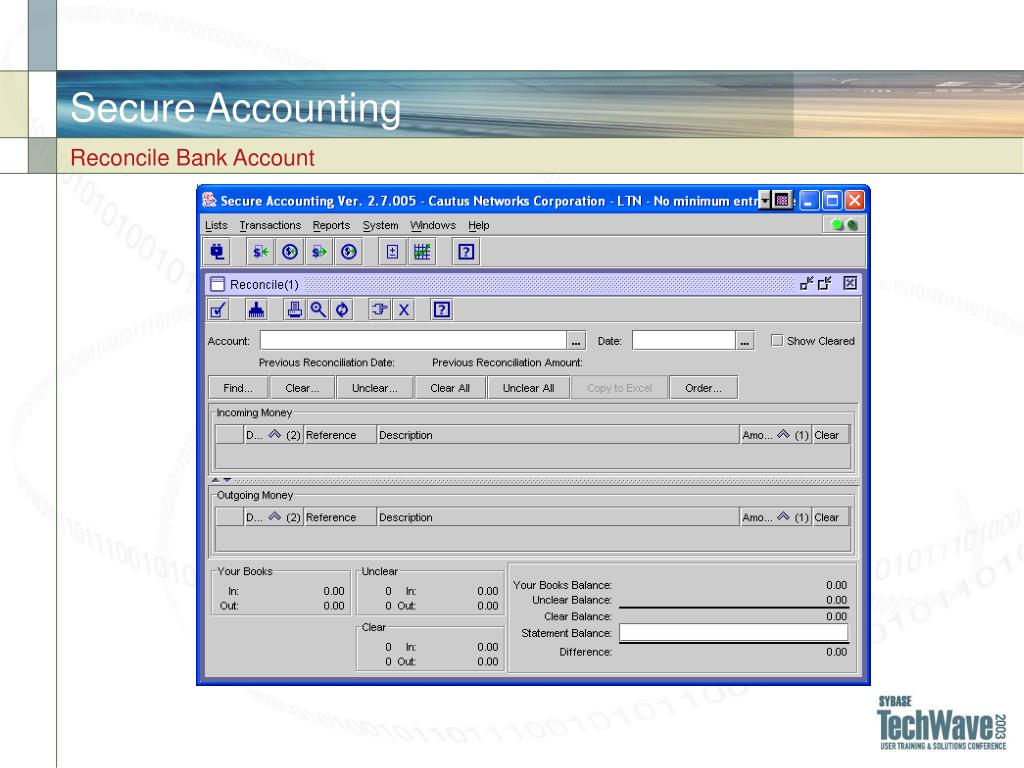
Task: Click the grid chart icon in main toolbar
Action: (x=422, y=251)
